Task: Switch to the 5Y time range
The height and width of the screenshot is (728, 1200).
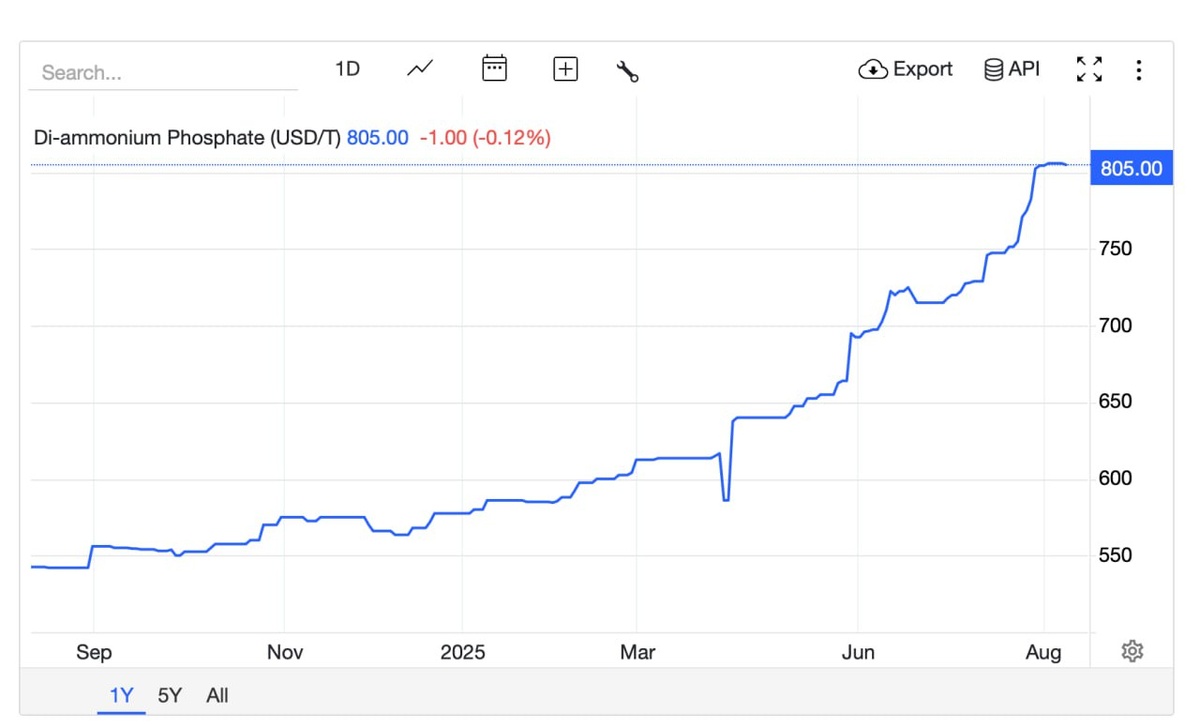Action: tap(170, 696)
